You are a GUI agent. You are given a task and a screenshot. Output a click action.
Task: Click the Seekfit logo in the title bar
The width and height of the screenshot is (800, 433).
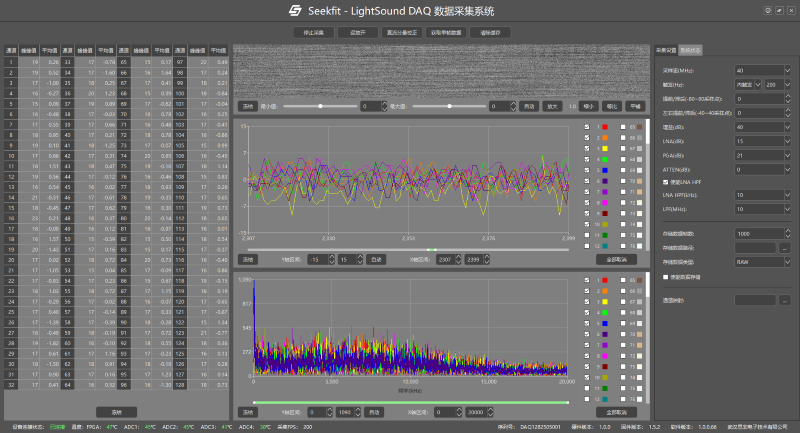(295, 11)
